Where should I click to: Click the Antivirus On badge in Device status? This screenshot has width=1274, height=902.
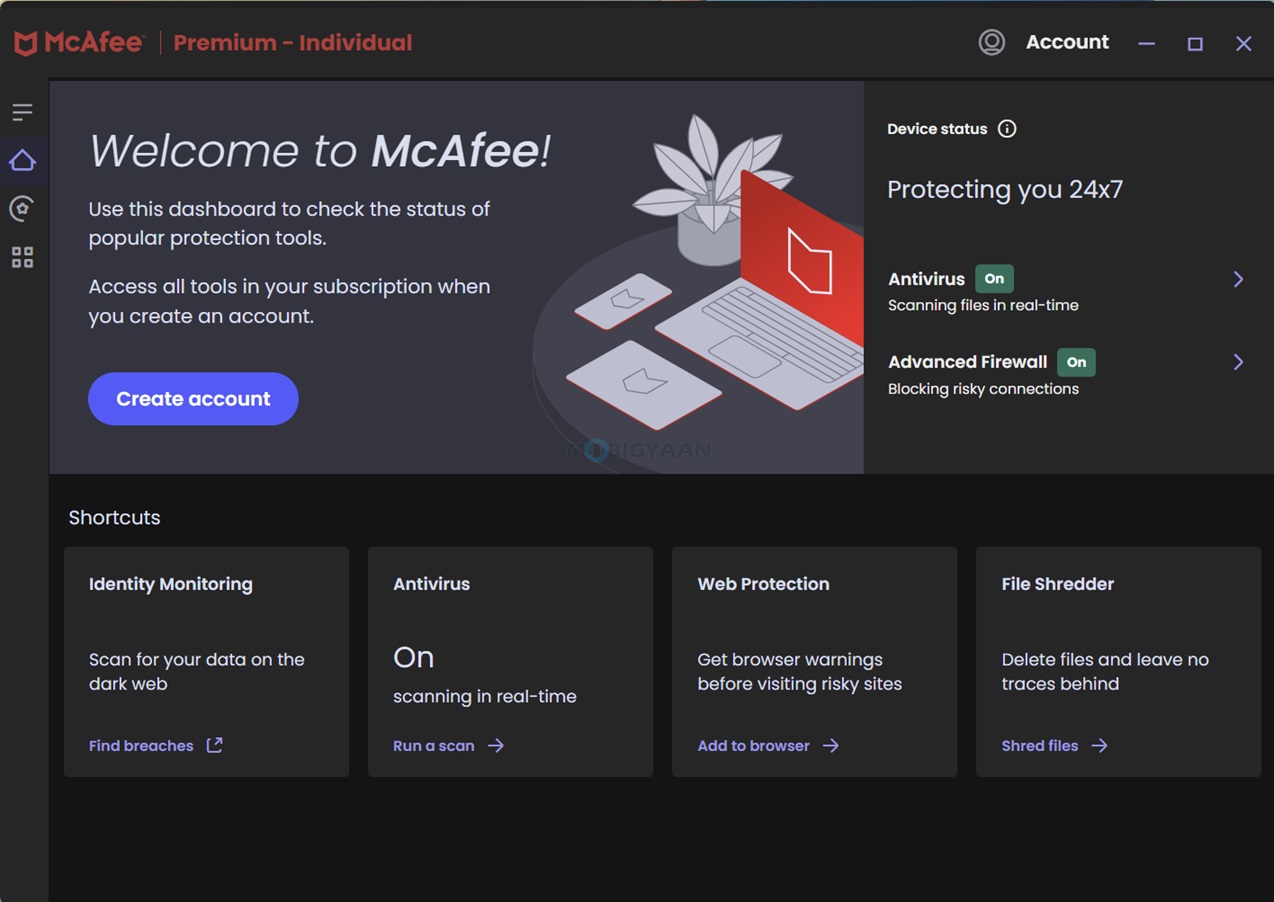click(x=994, y=279)
